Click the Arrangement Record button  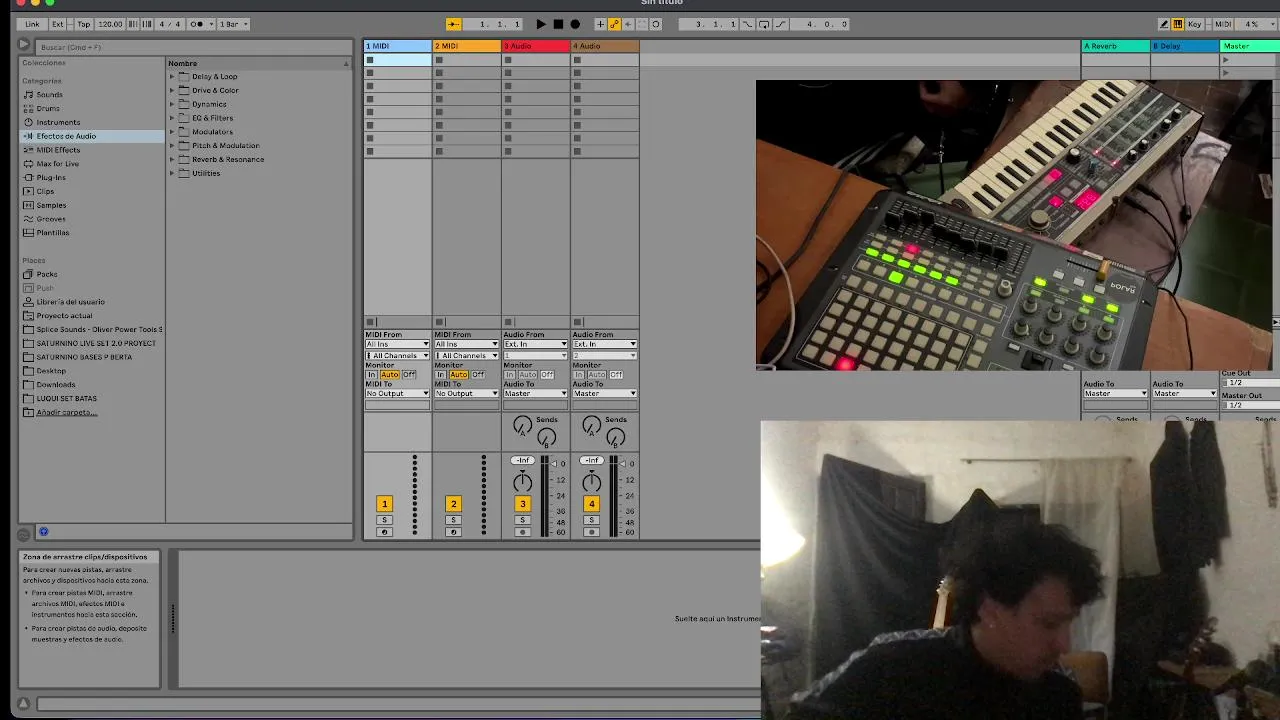click(x=575, y=24)
